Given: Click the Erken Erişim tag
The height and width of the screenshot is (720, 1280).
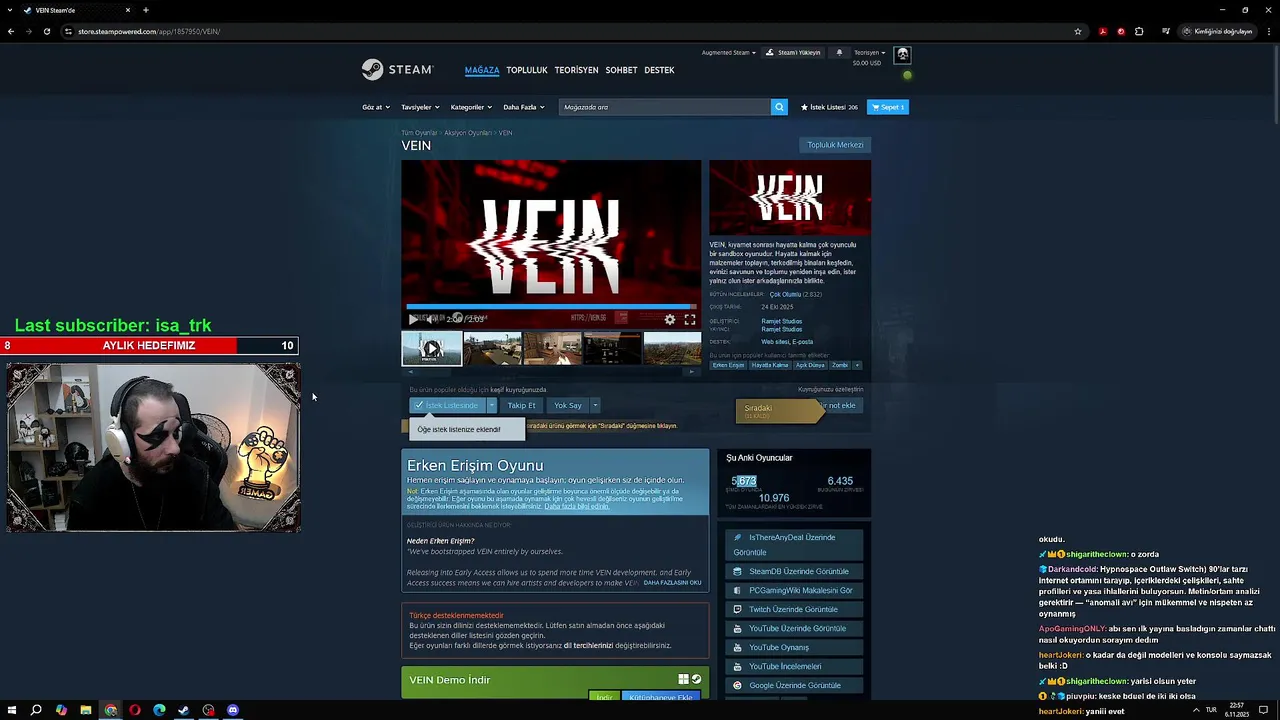Looking at the screenshot, I should click(728, 365).
